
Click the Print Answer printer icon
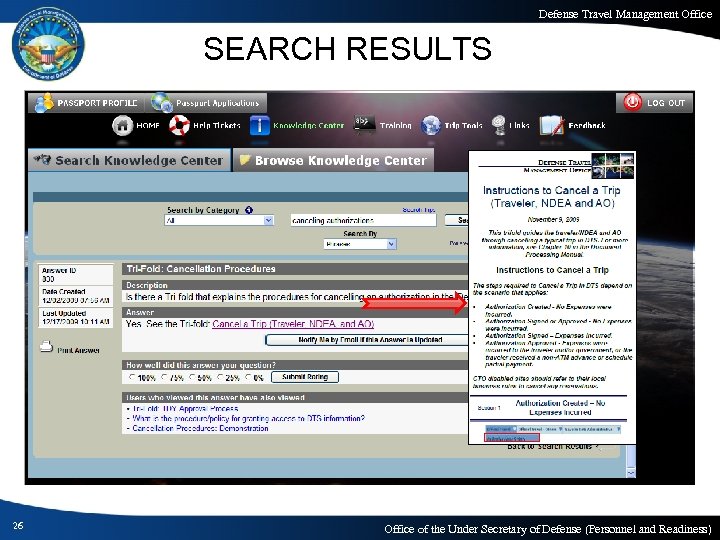pos(46,346)
